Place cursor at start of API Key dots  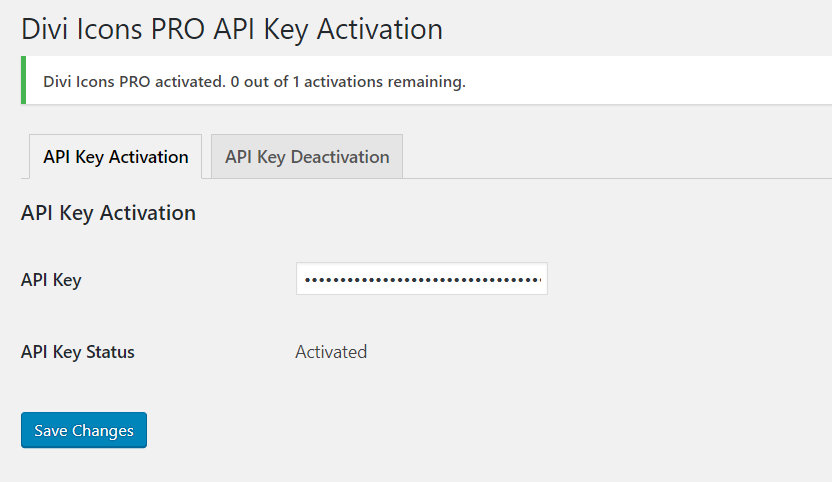tap(305, 279)
